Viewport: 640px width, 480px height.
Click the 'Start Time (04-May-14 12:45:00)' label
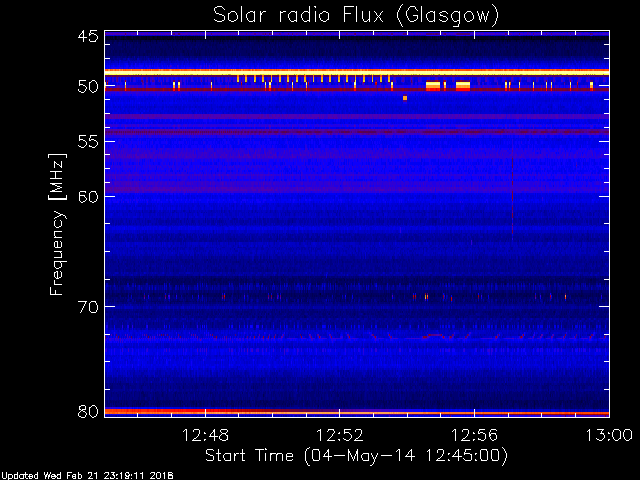pos(356,456)
